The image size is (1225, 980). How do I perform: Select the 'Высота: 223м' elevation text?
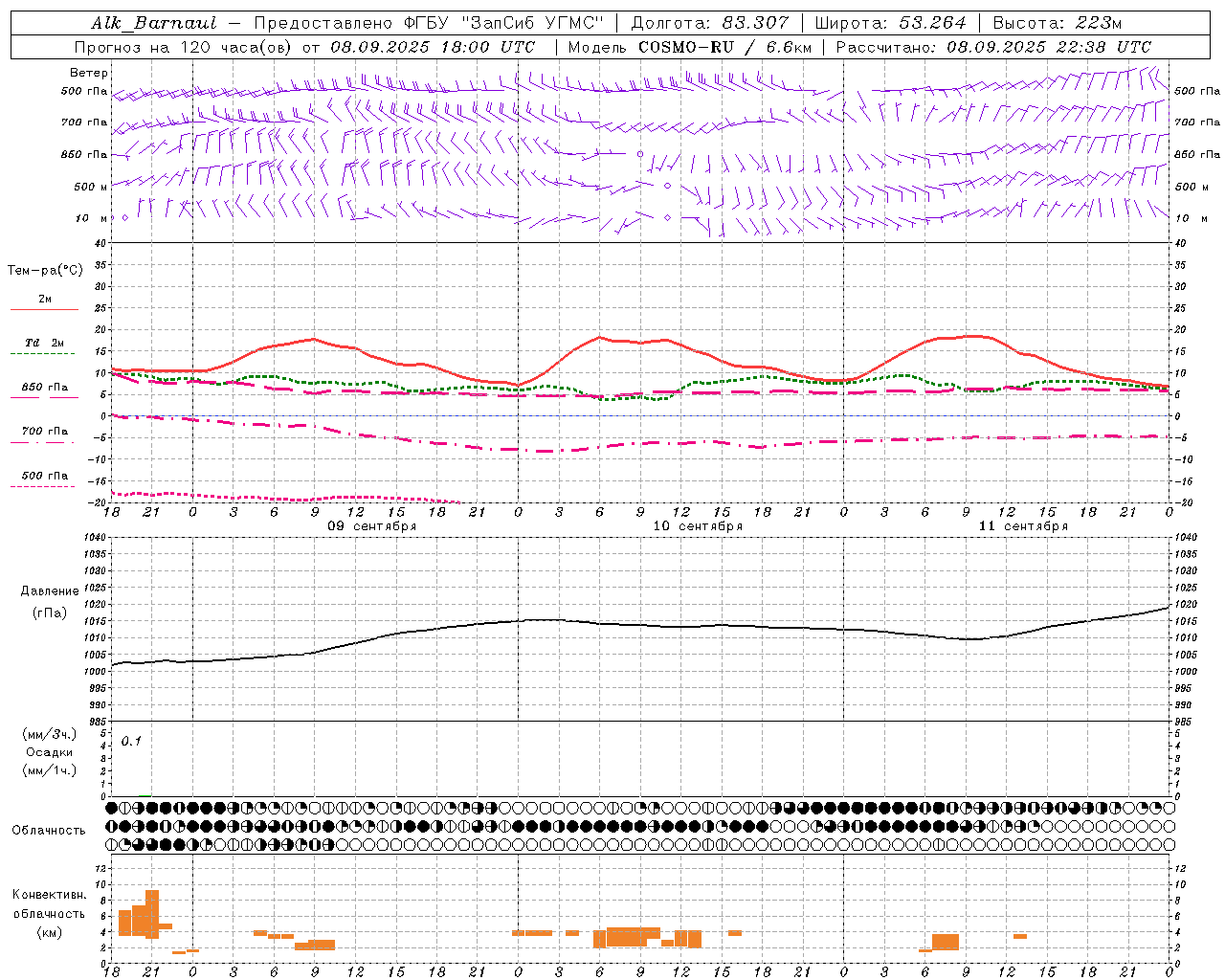(1057, 23)
